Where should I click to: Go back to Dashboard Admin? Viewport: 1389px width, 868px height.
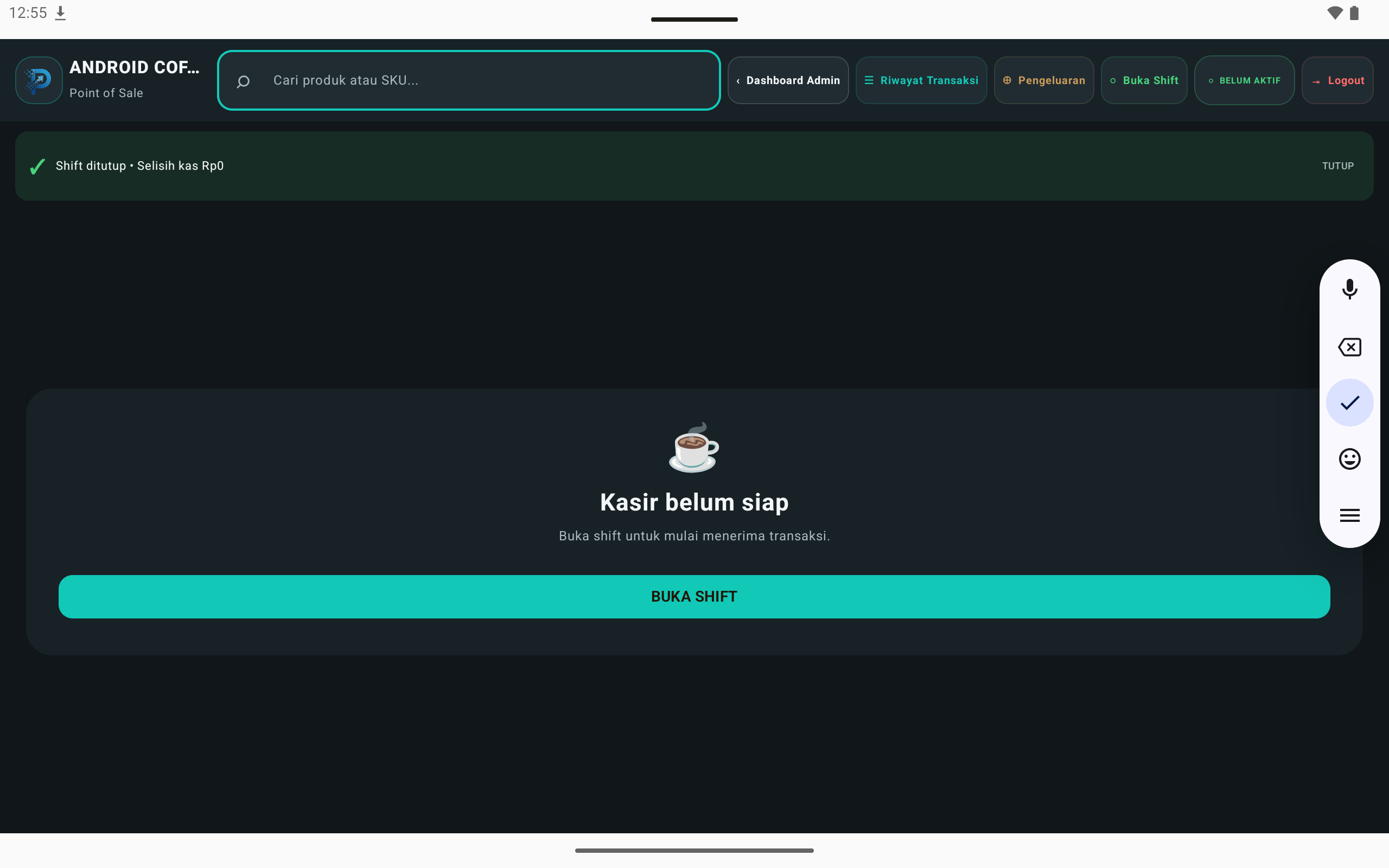(x=787, y=80)
